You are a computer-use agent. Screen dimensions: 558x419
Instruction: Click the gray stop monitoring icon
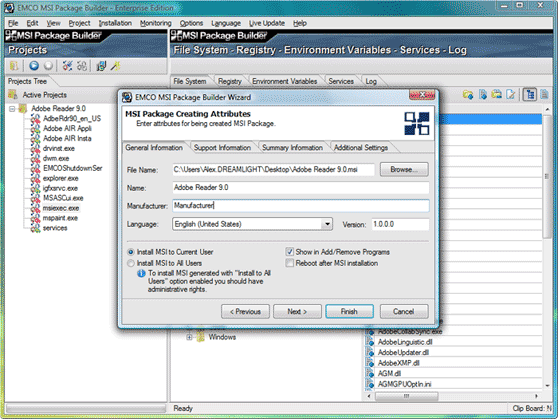pyautogui.click(x=48, y=66)
